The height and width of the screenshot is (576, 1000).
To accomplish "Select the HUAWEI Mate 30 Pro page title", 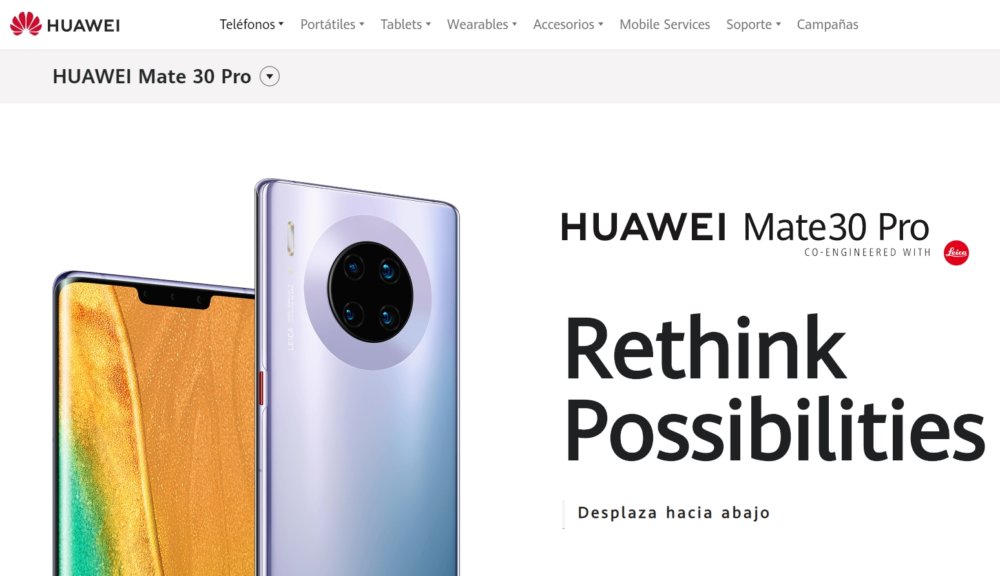I will 152,77.
